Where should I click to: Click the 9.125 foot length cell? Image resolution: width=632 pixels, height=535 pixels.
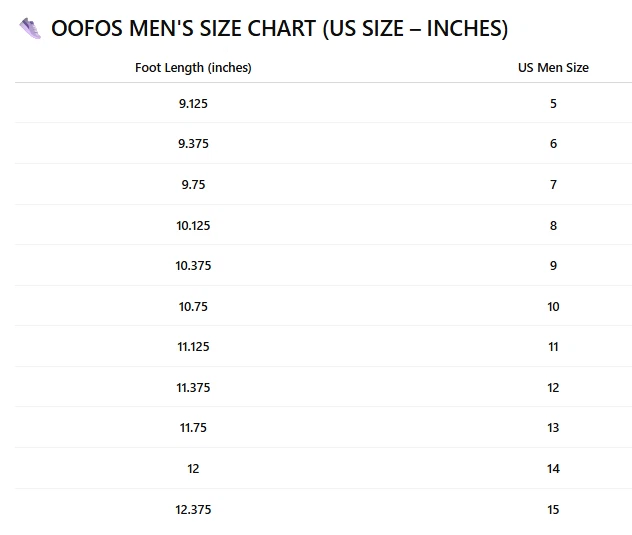pyautogui.click(x=193, y=104)
